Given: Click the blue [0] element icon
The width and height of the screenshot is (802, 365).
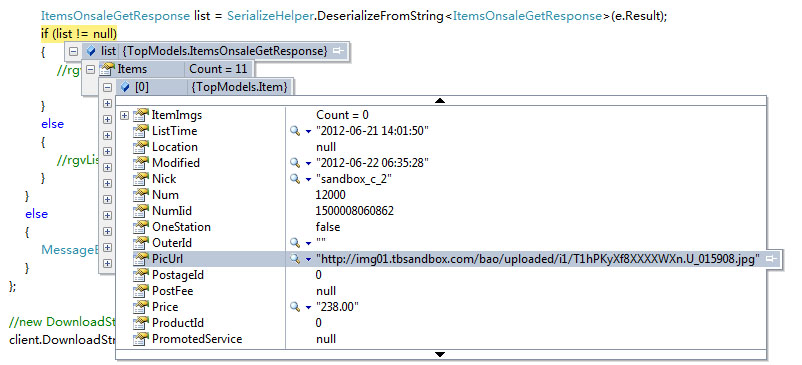Looking at the screenshot, I should coord(125,87).
